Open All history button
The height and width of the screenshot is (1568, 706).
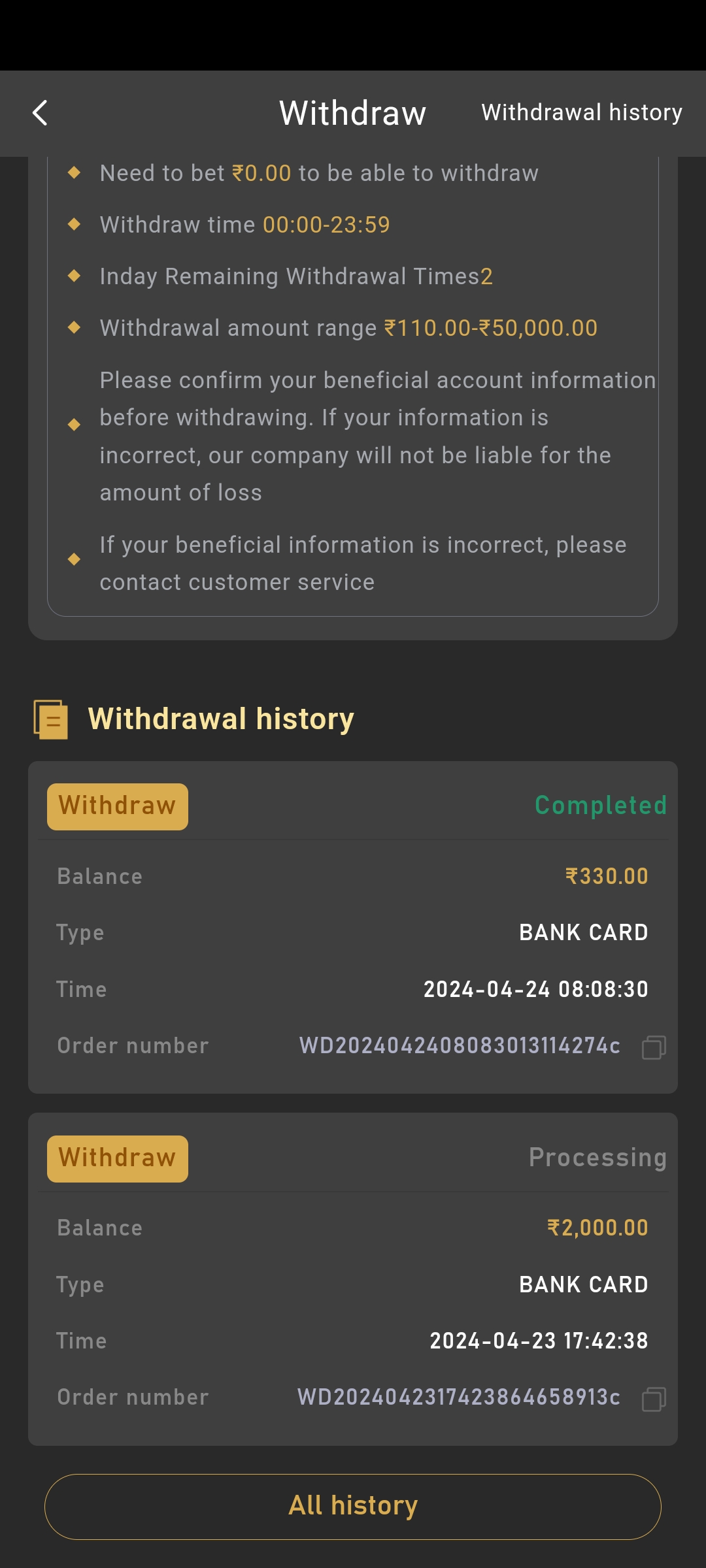click(353, 1506)
